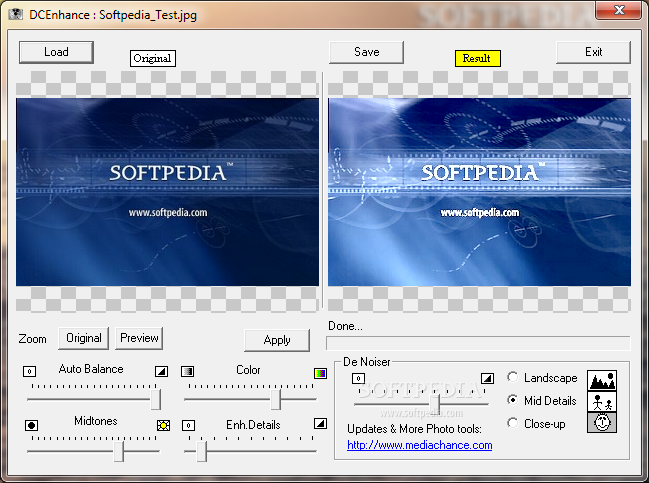Click the Apply button
The image size is (649, 483).
(x=277, y=340)
